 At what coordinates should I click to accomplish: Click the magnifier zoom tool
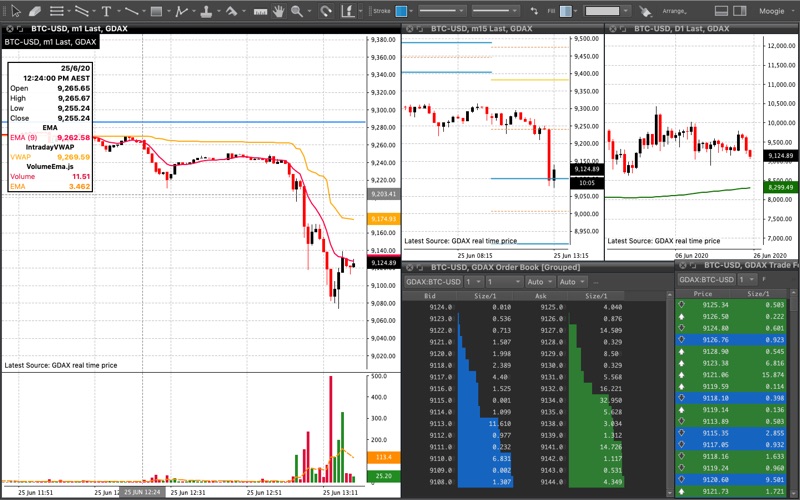click(x=296, y=11)
